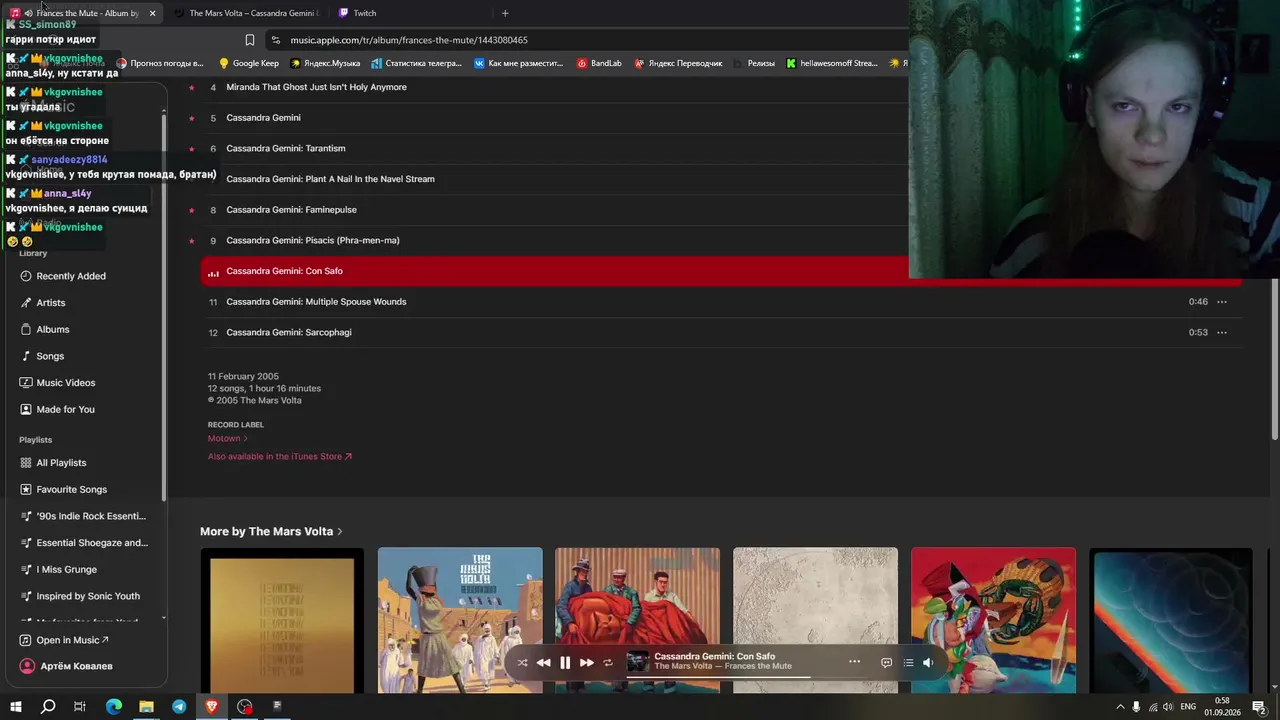Open the '90s Indie Rock Essentials playlist
This screenshot has width=1280, height=720.
[91, 516]
